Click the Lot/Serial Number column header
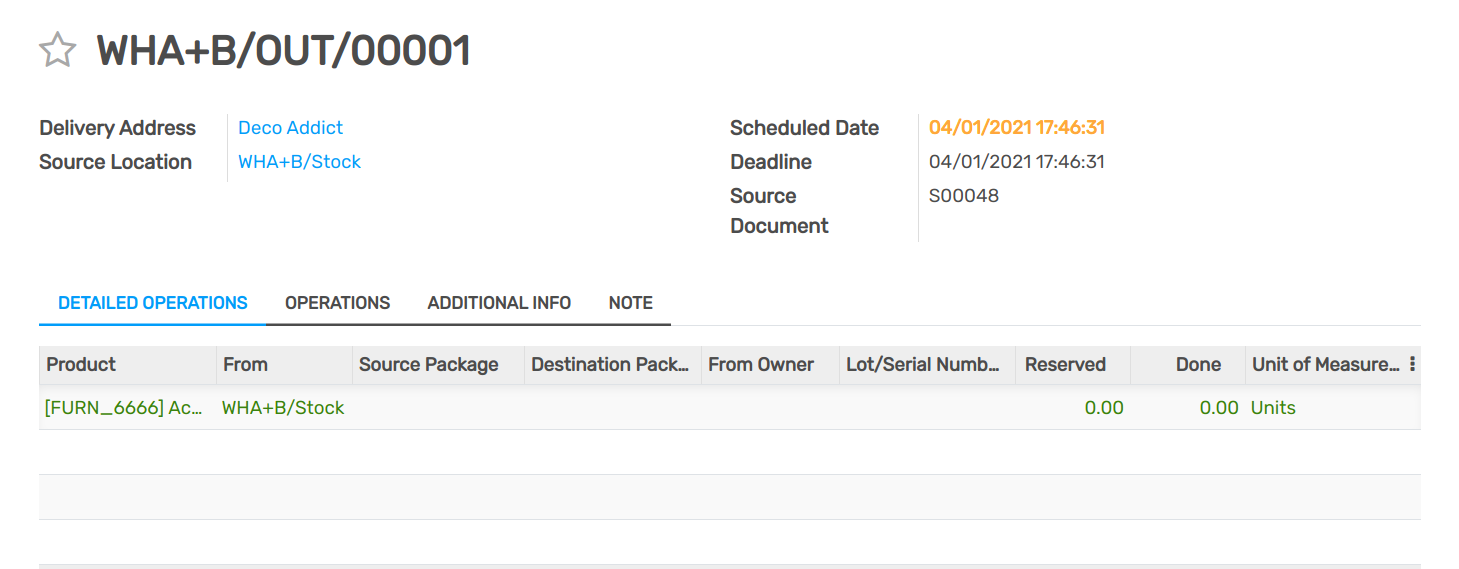This screenshot has width=1459, height=569. [x=923, y=365]
